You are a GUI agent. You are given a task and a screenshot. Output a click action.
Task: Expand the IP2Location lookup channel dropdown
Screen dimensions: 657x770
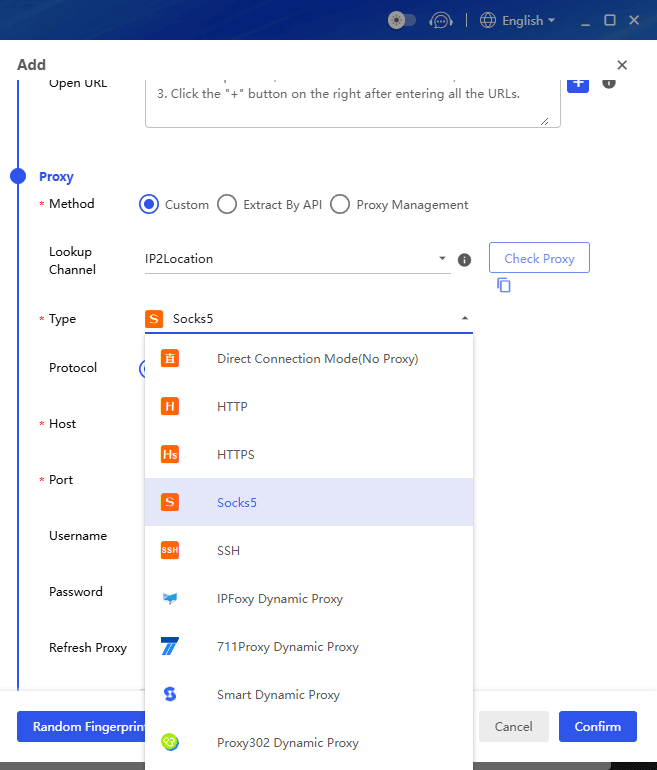(x=297, y=259)
